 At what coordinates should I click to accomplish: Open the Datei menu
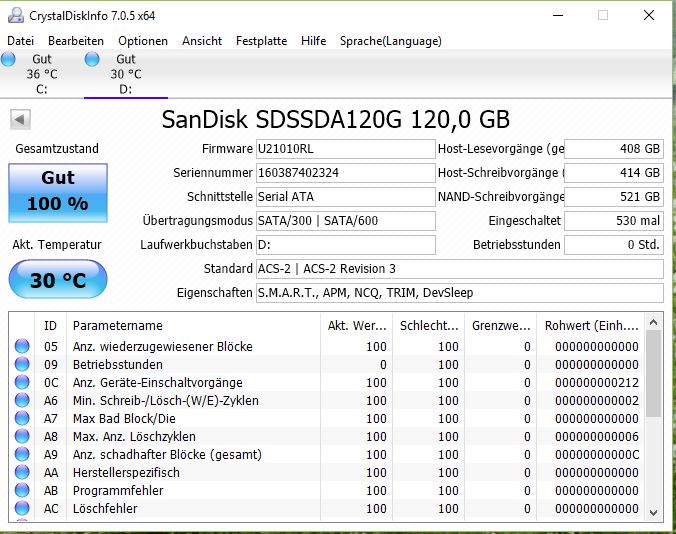(20, 41)
